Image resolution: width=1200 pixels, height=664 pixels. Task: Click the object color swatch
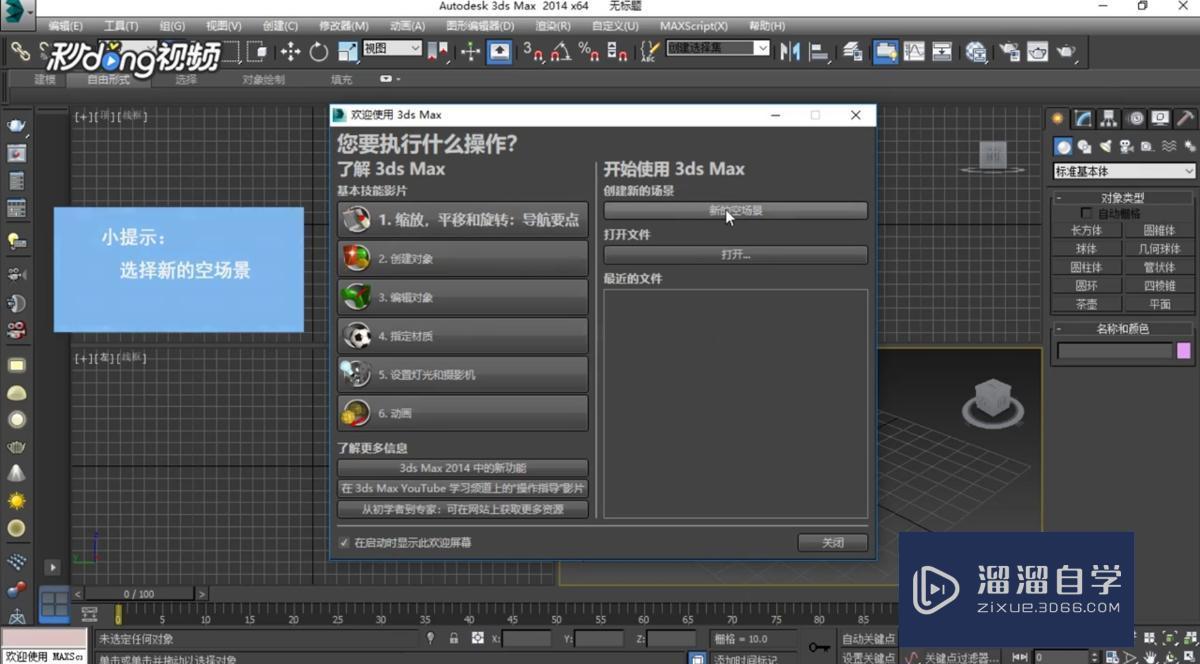pos(1184,350)
